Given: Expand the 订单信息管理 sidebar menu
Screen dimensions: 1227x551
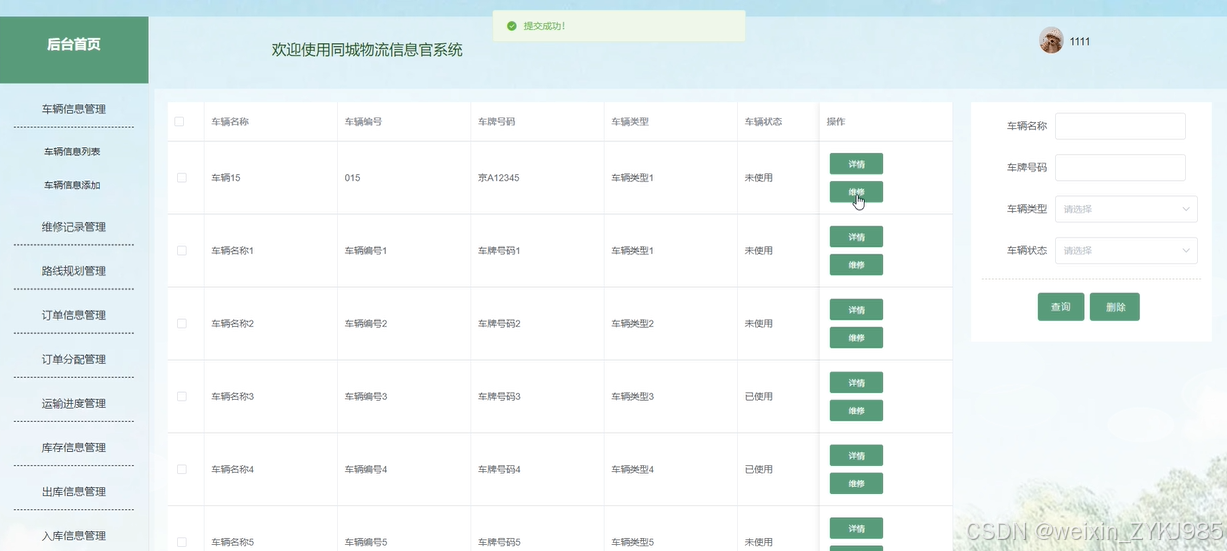Looking at the screenshot, I should point(74,315).
